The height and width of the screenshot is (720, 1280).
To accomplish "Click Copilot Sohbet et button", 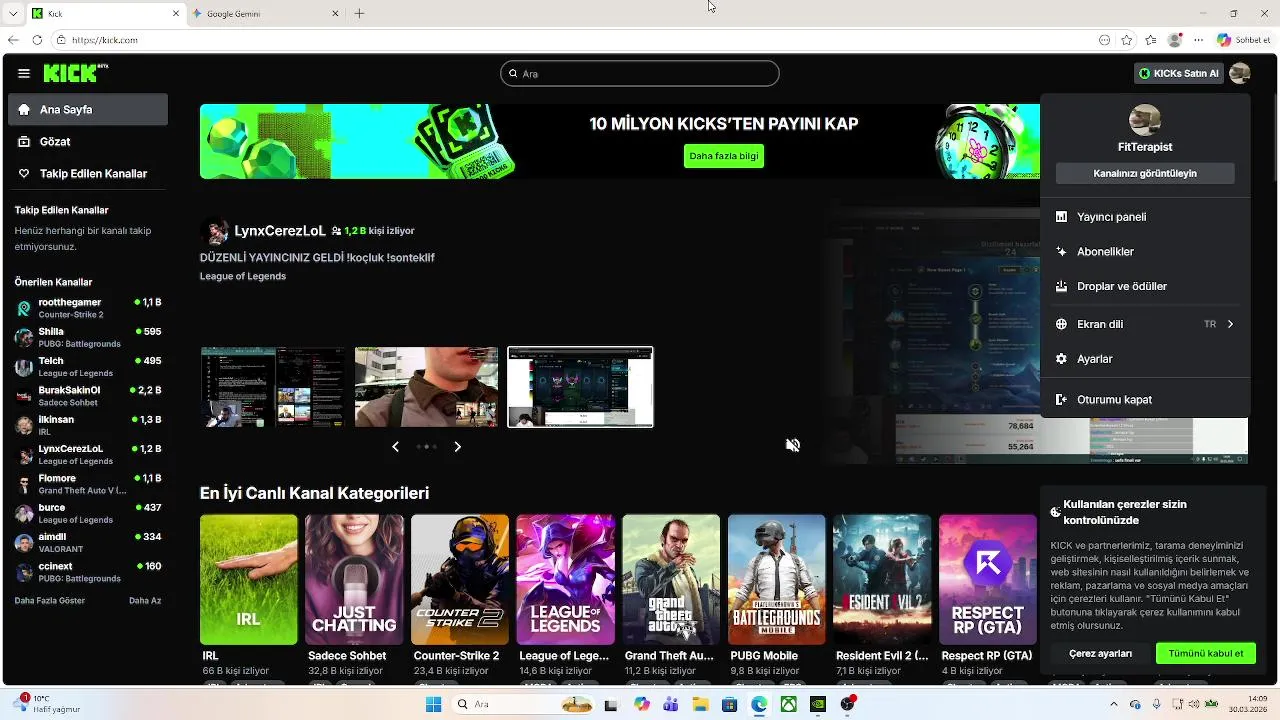I will [x=1244, y=40].
